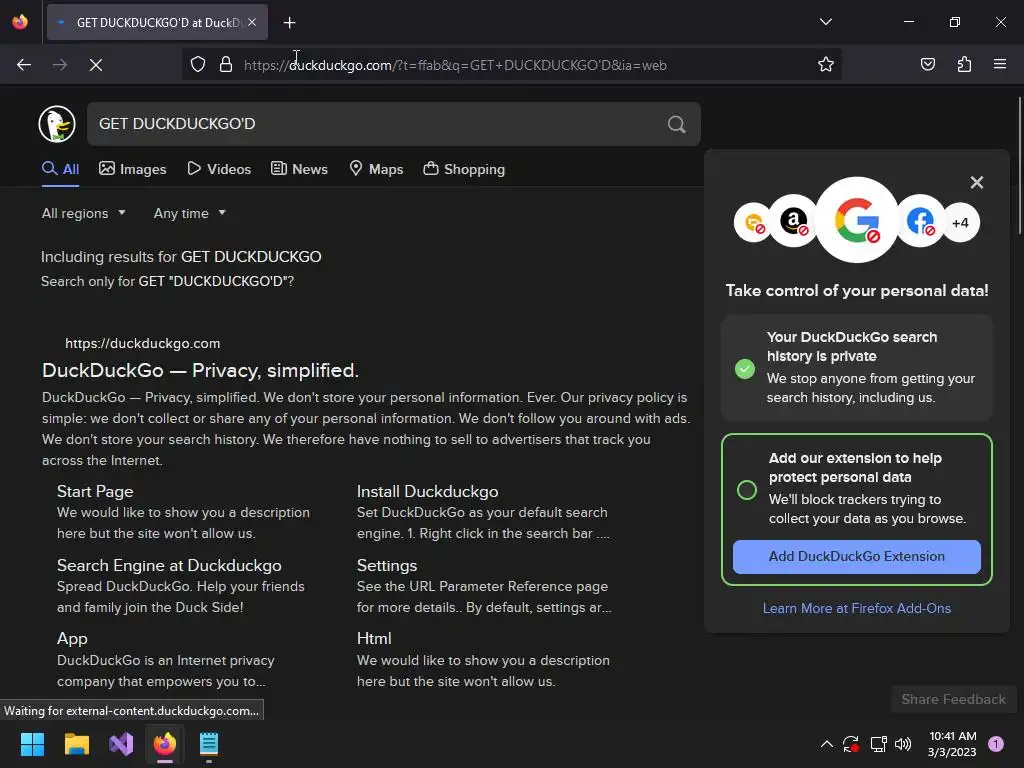Switch to the Images tab
The width and height of the screenshot is (1024, 768).
click(x=133, y=169)
